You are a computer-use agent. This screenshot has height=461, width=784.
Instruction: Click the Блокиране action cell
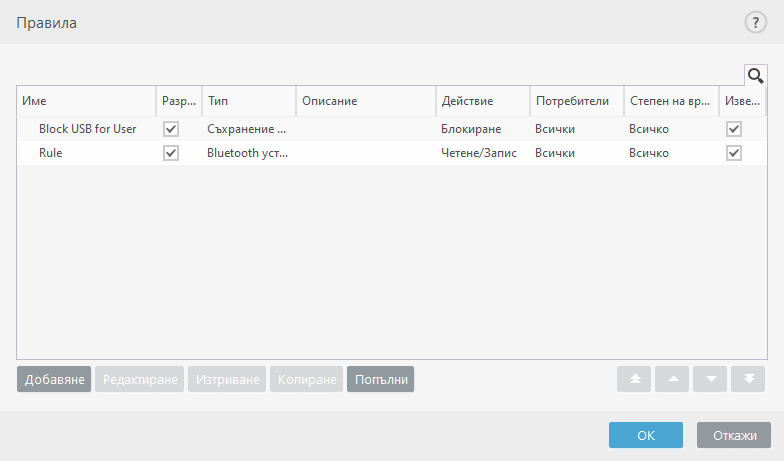coord(471,129)
